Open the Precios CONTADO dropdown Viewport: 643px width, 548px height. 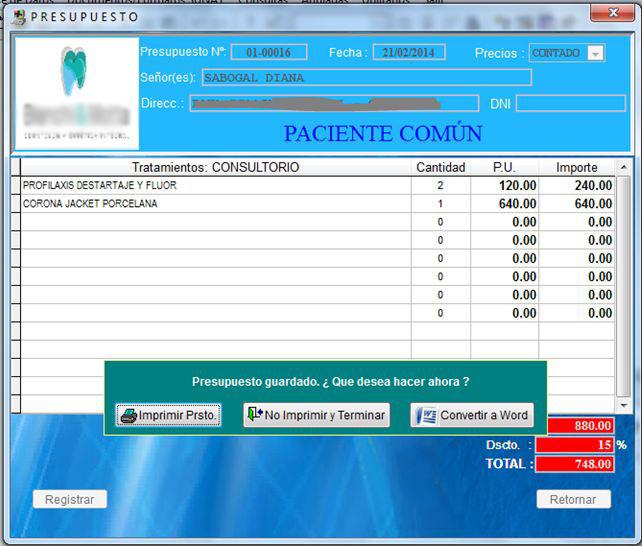pyautogui.click(x=596, y=53)
